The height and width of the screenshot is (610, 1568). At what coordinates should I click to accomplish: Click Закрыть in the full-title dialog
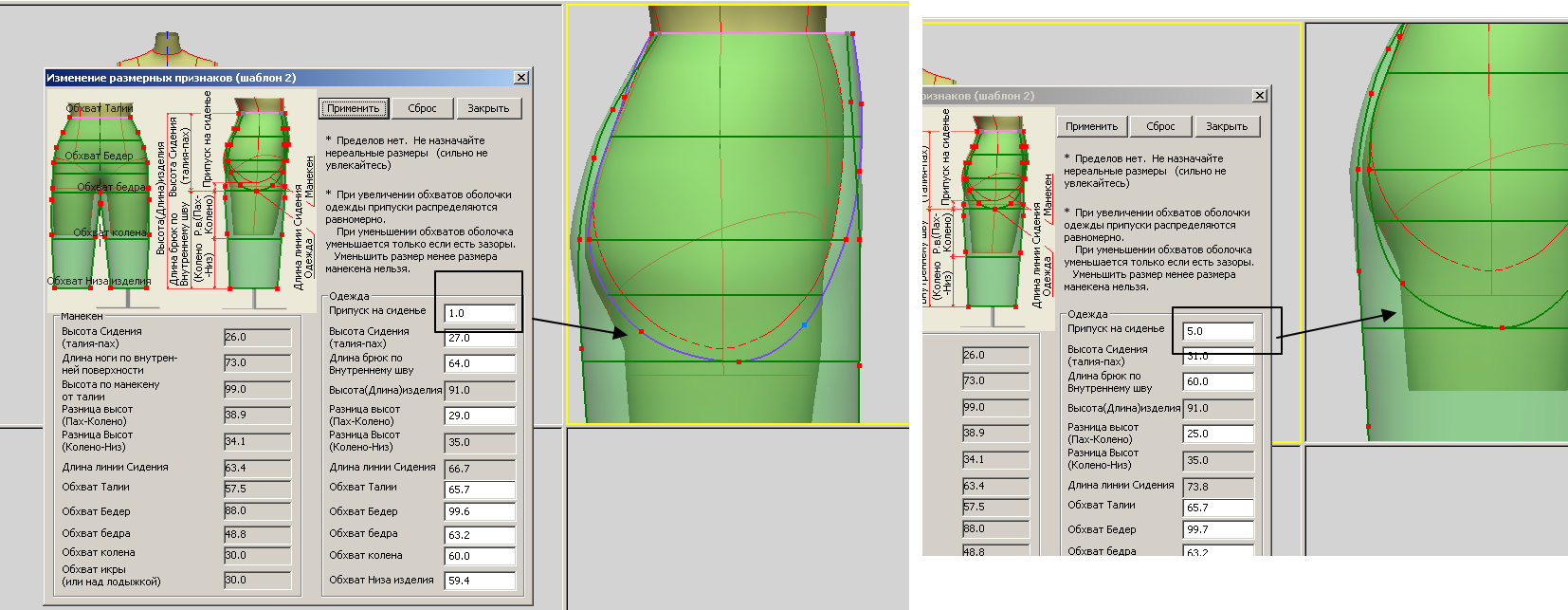coord(488,108)
